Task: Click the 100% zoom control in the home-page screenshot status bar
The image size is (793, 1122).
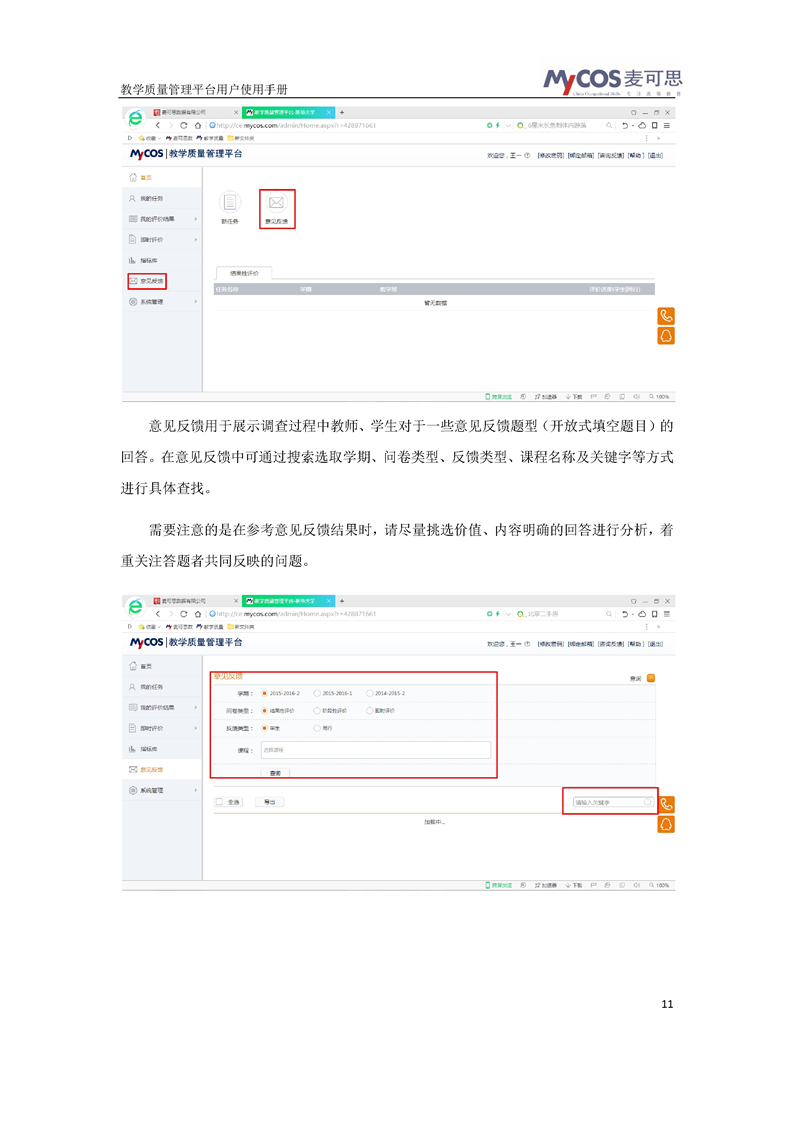Action: tap(659, 396)
